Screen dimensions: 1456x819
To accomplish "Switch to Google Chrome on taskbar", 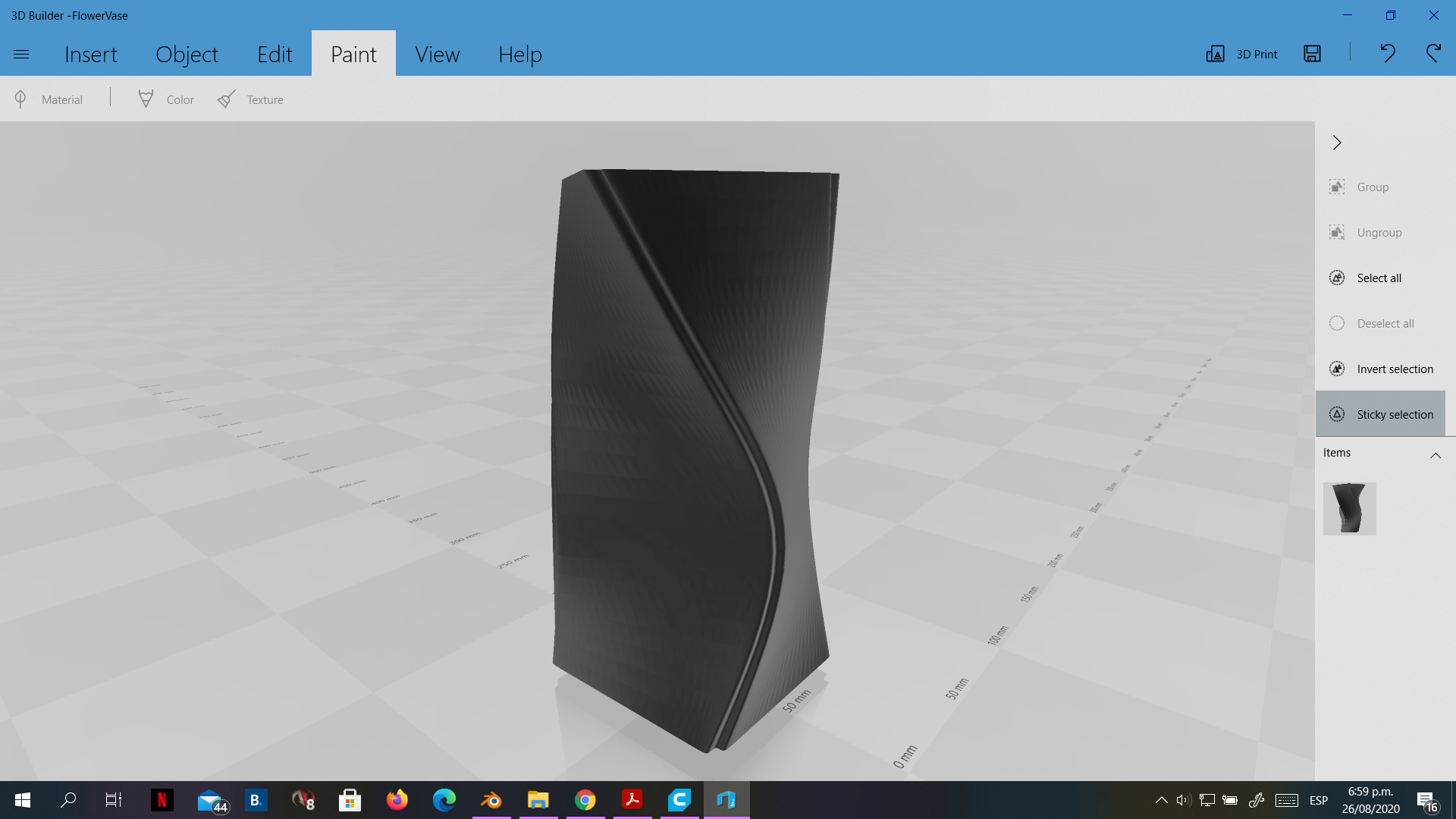I will (x=585, y=800).
